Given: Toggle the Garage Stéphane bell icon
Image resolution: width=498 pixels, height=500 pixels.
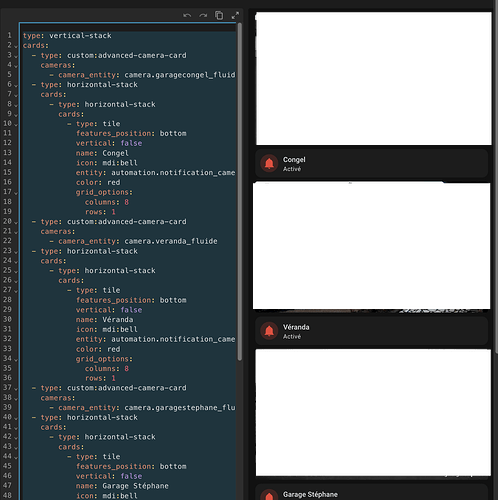Looking at the screenshot, I should [269, 495].
